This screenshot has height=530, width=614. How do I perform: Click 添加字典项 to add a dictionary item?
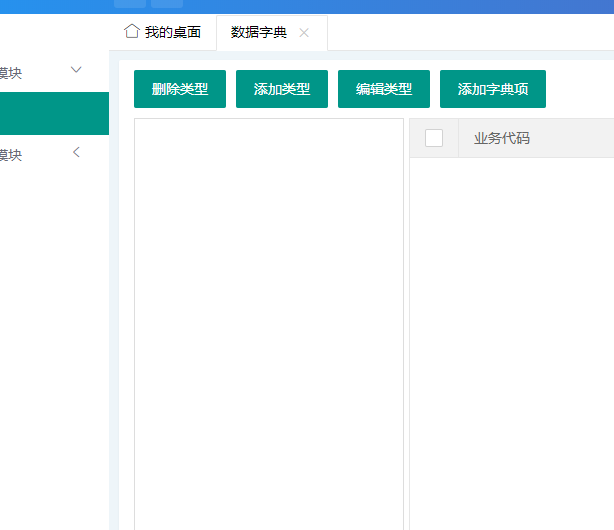(492, 89)
